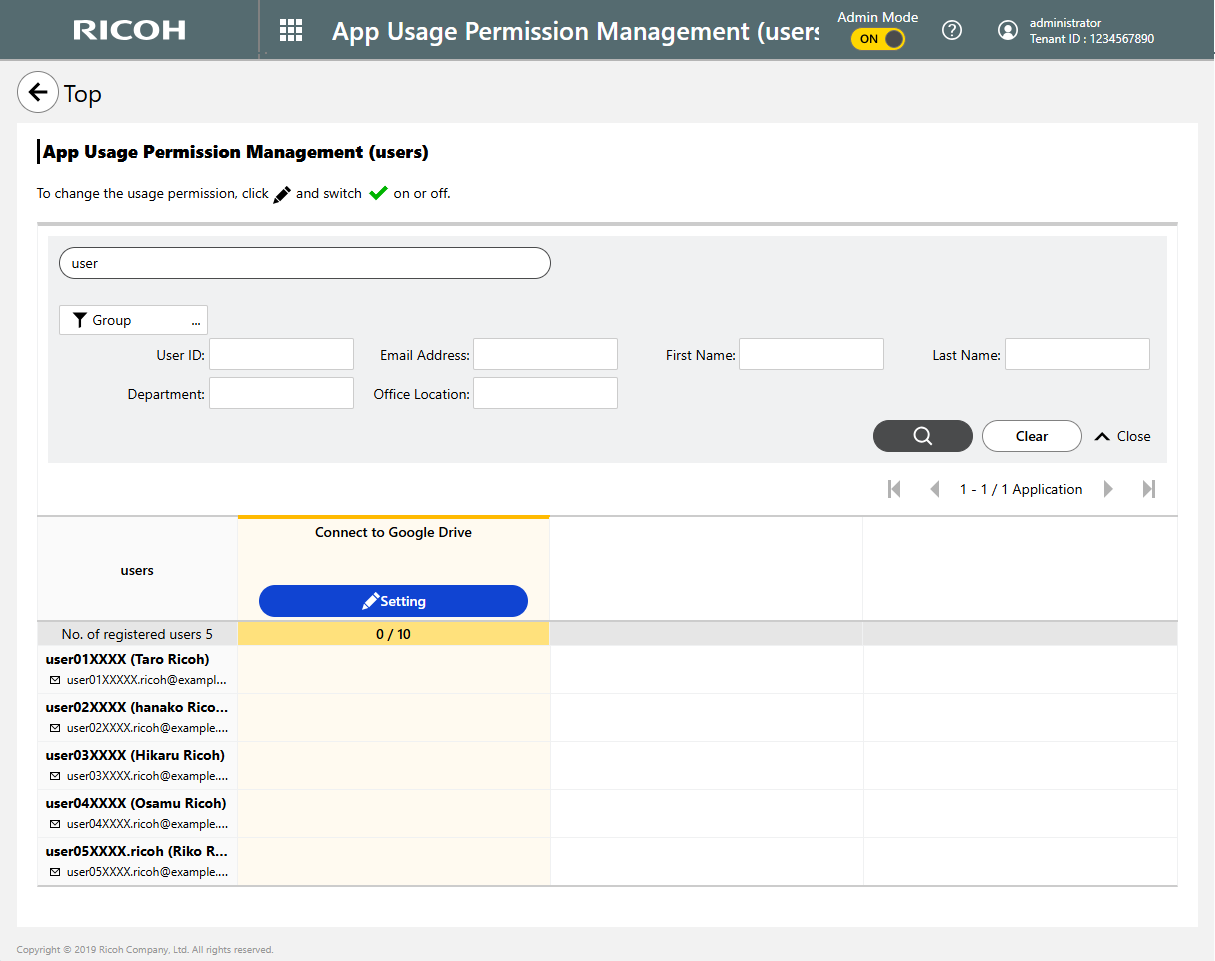Go to the first page of applications
The width and height of the screenshot is (1215, 961).
click(x=894, y=489)
